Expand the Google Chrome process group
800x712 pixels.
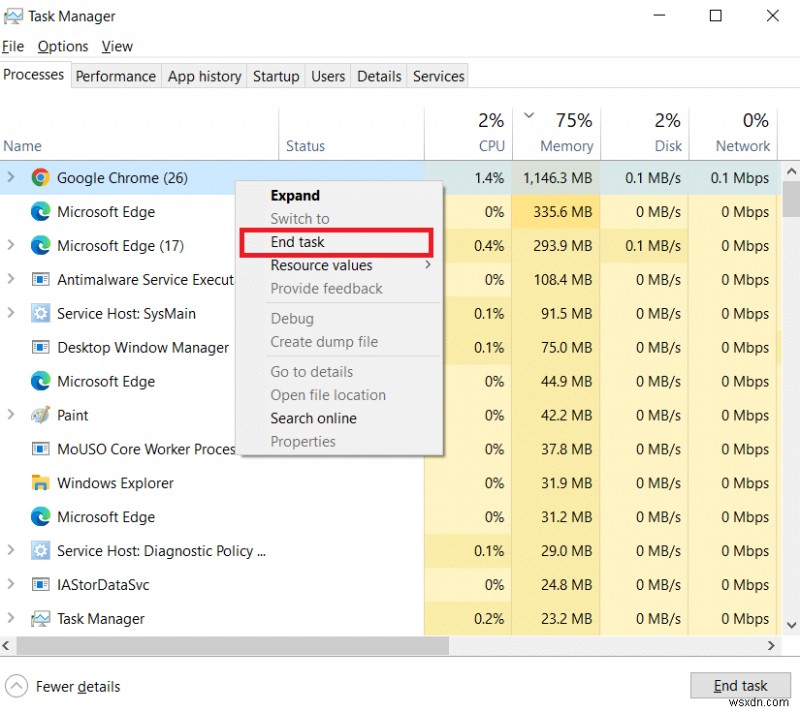pyautogui.click(x=10, y=177)
